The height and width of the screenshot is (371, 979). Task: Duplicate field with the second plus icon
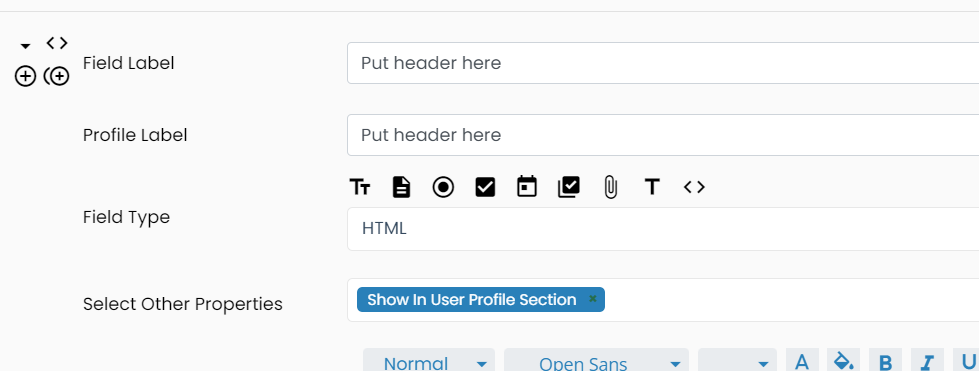click(57, 77)
